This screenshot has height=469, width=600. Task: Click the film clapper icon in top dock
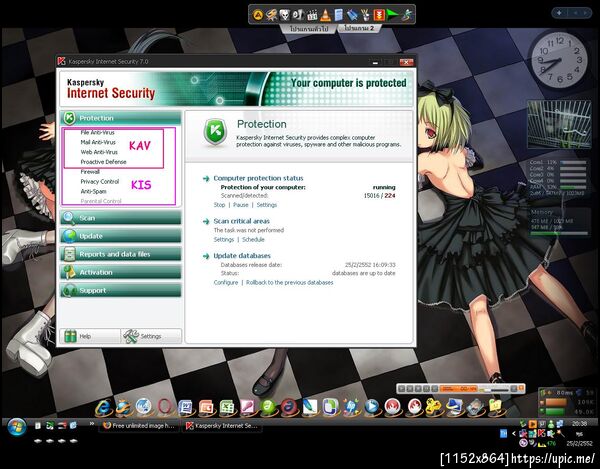pyautogui.click(x=312, y=15)
